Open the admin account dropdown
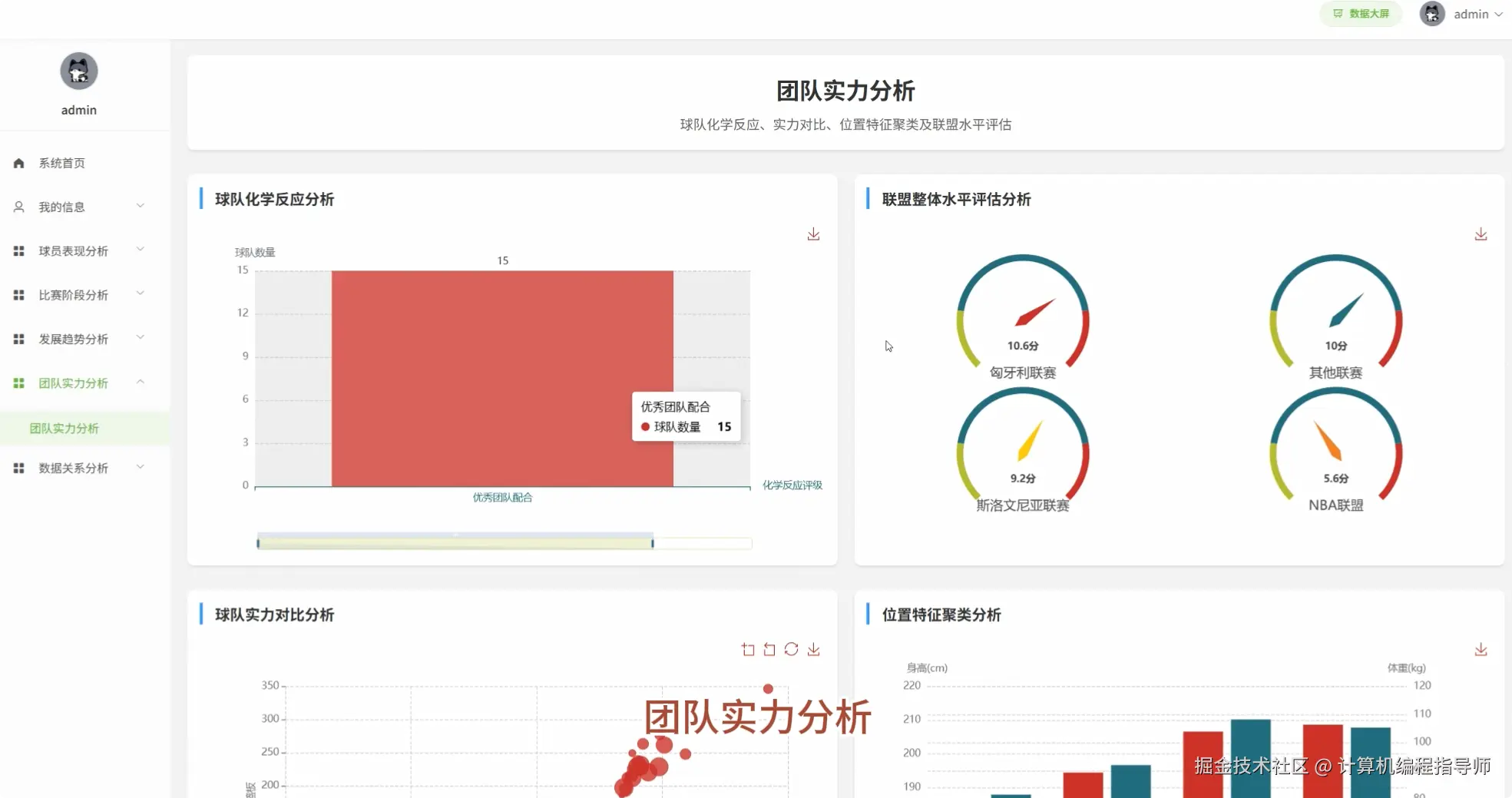The height and width of the screenshot is (798, 1512). 1476,14
